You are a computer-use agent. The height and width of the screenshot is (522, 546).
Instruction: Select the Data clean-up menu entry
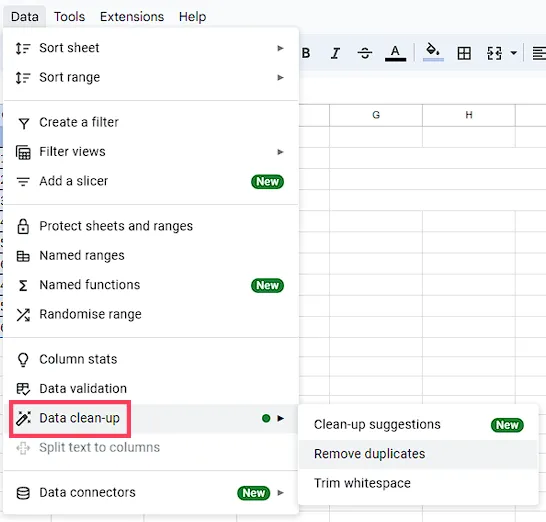point(151,418)
